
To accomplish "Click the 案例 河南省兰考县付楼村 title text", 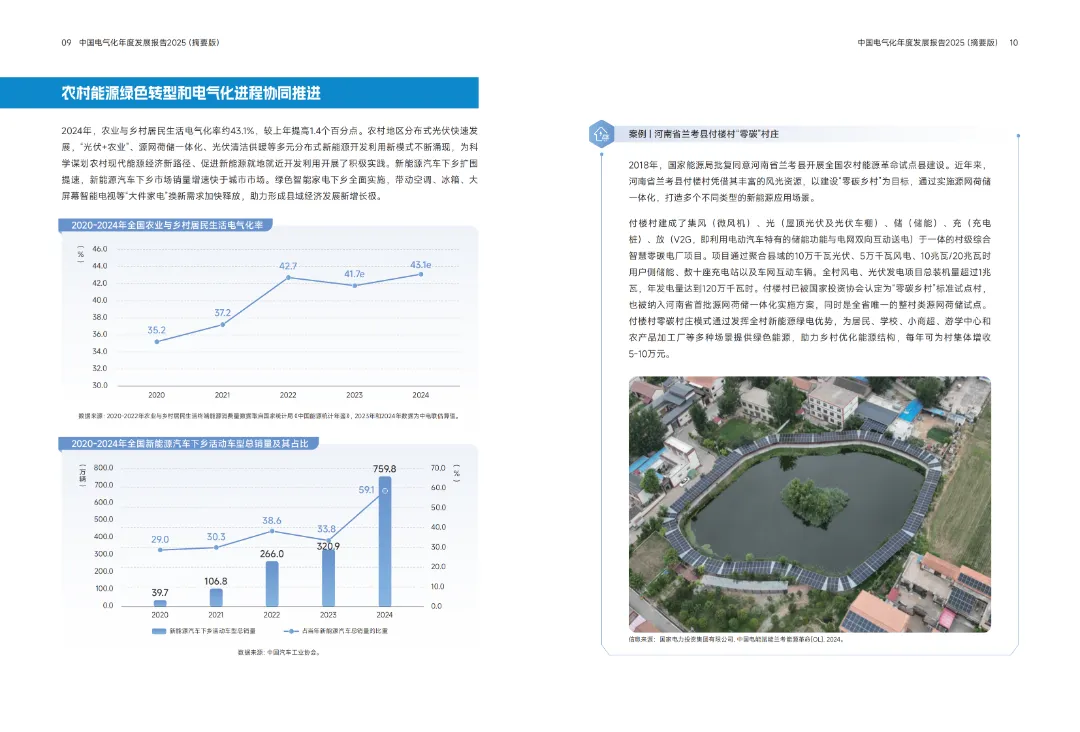I will point(702,133).
